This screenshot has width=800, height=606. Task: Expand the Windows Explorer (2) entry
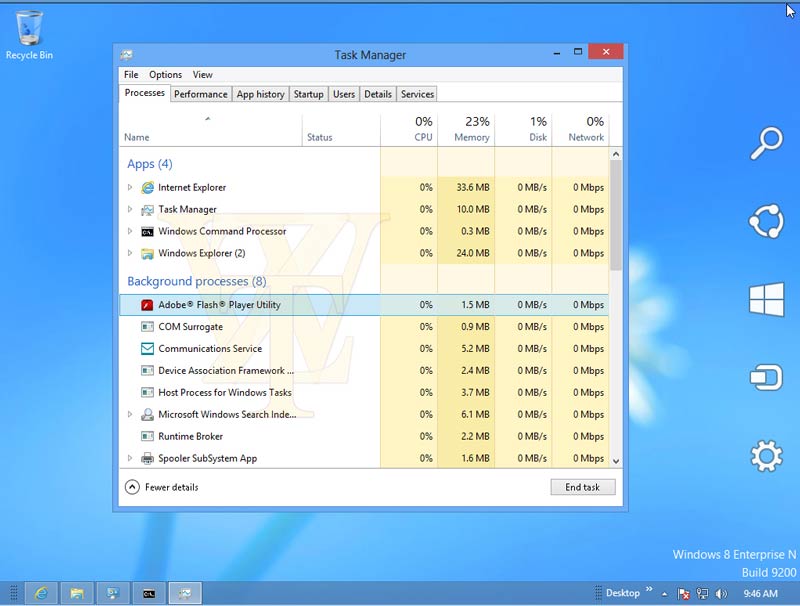click(130, 254)
